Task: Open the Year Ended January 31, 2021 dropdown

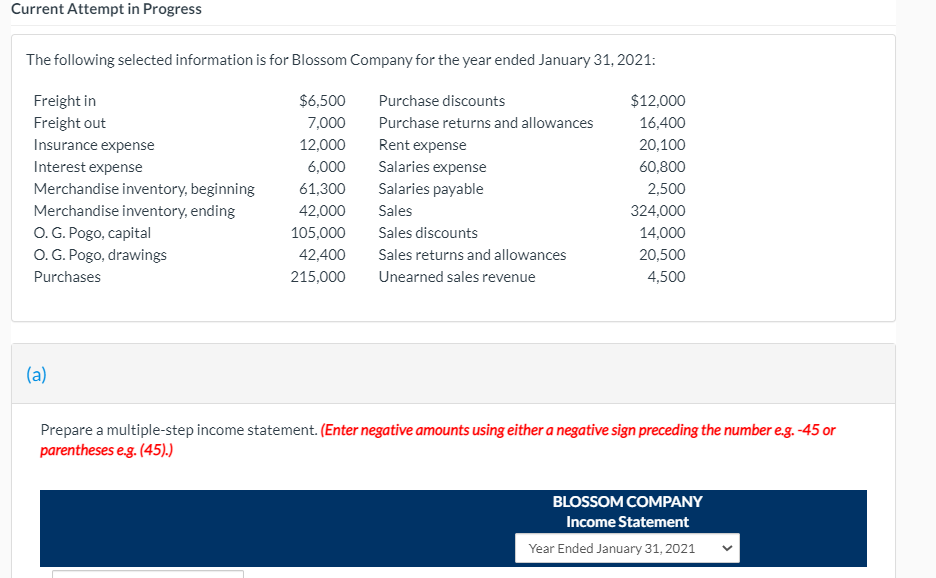Action: [x=627, y=548]
